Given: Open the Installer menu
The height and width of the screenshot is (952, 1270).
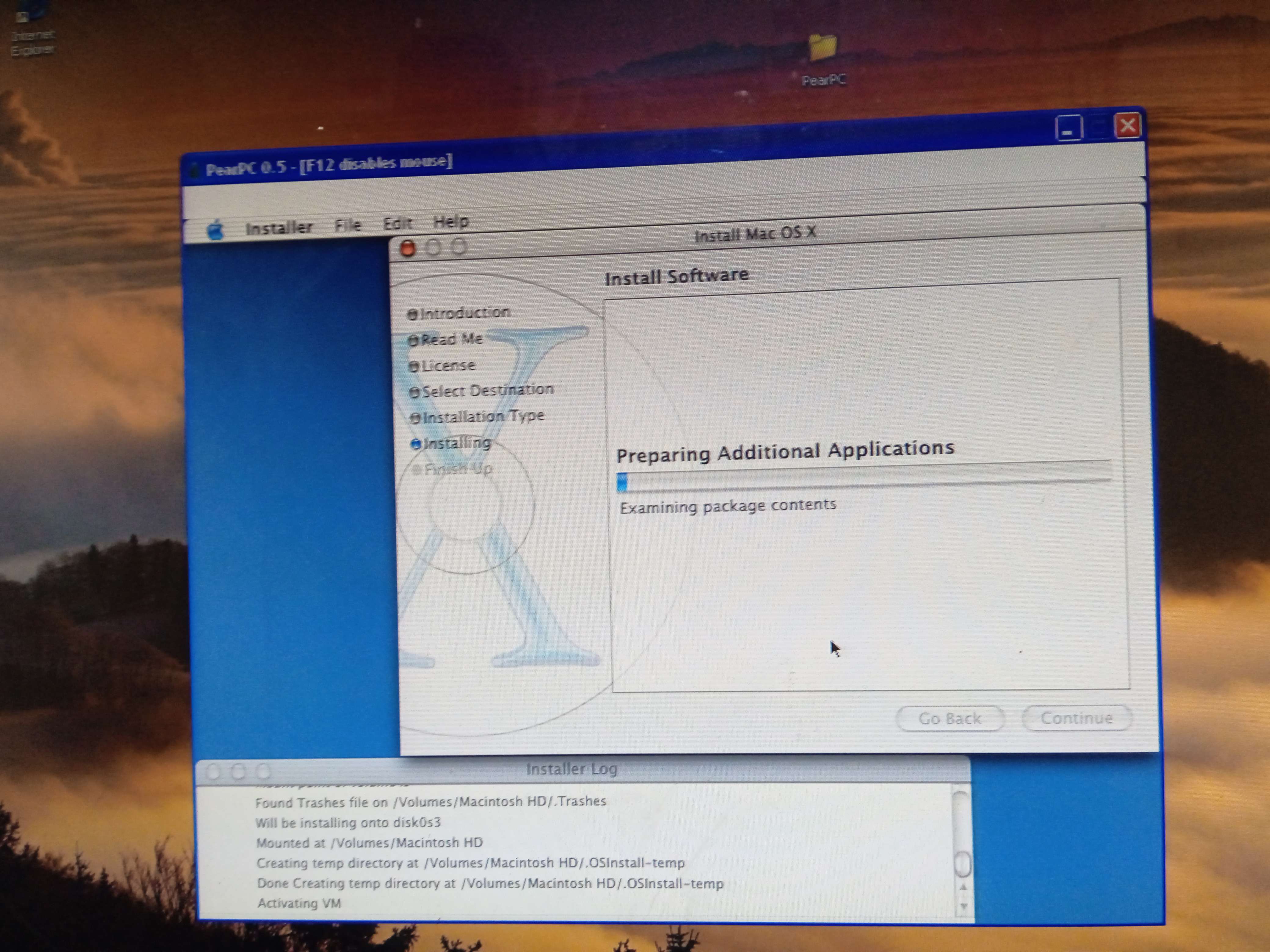Looking at the screenshot, I should (279, 228).
